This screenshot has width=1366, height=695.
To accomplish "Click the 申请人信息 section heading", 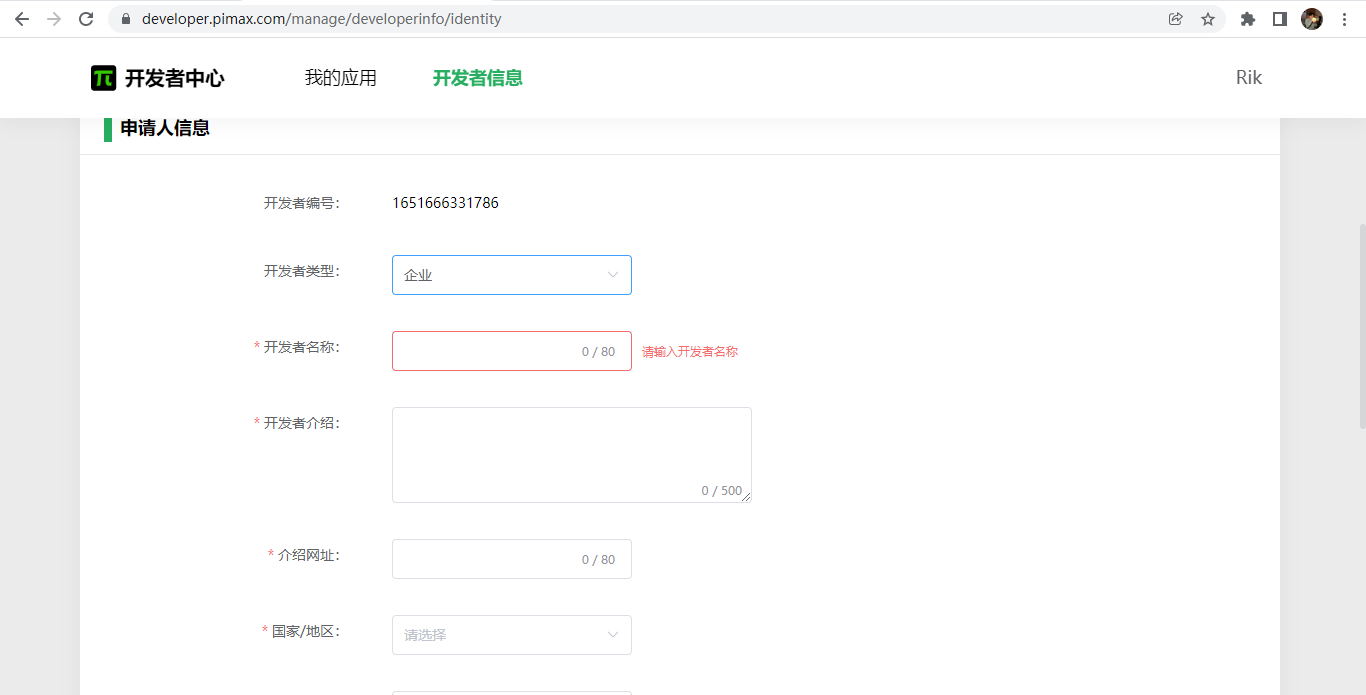I will [165, 128].
